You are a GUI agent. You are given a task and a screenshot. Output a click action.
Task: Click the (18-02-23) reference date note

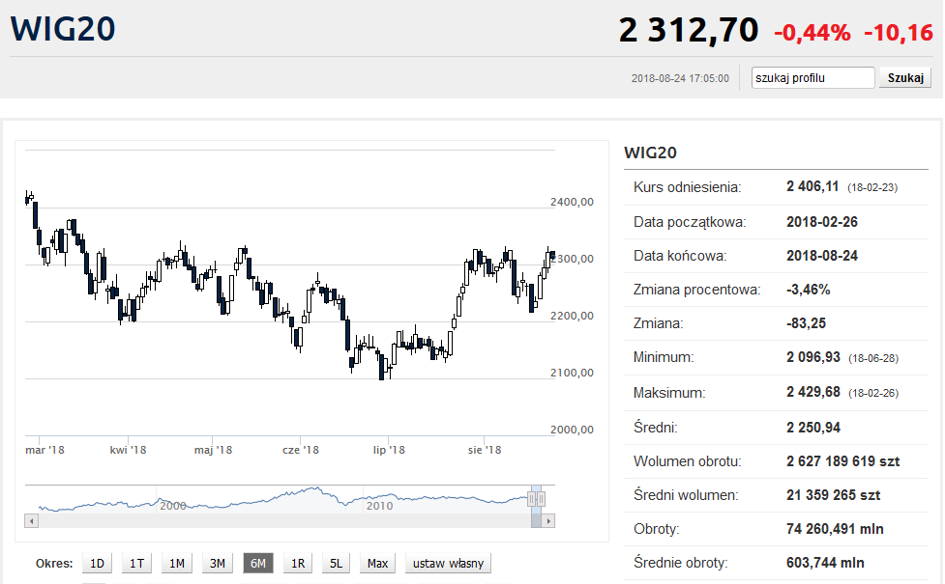click(872, 187)
